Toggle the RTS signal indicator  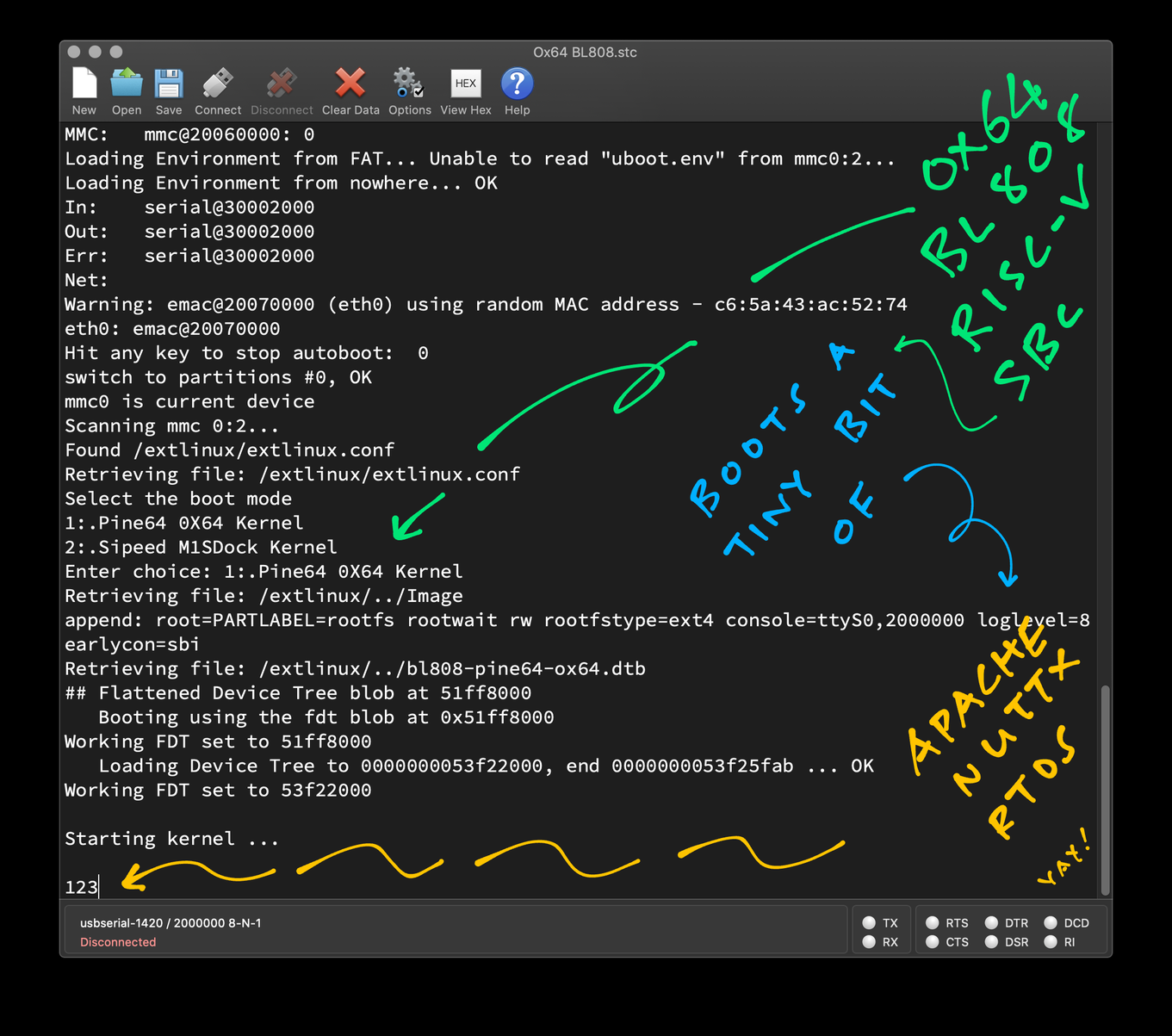click(933, 922)
